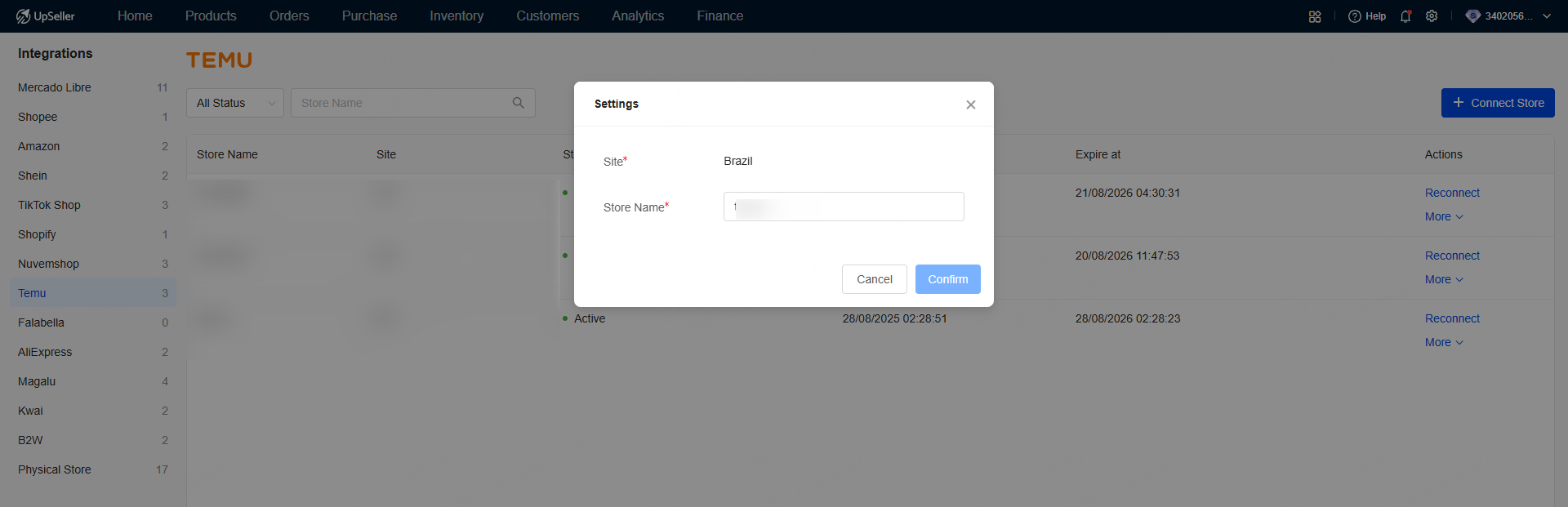Expand More for the 21/08/2026 store

1444,216
